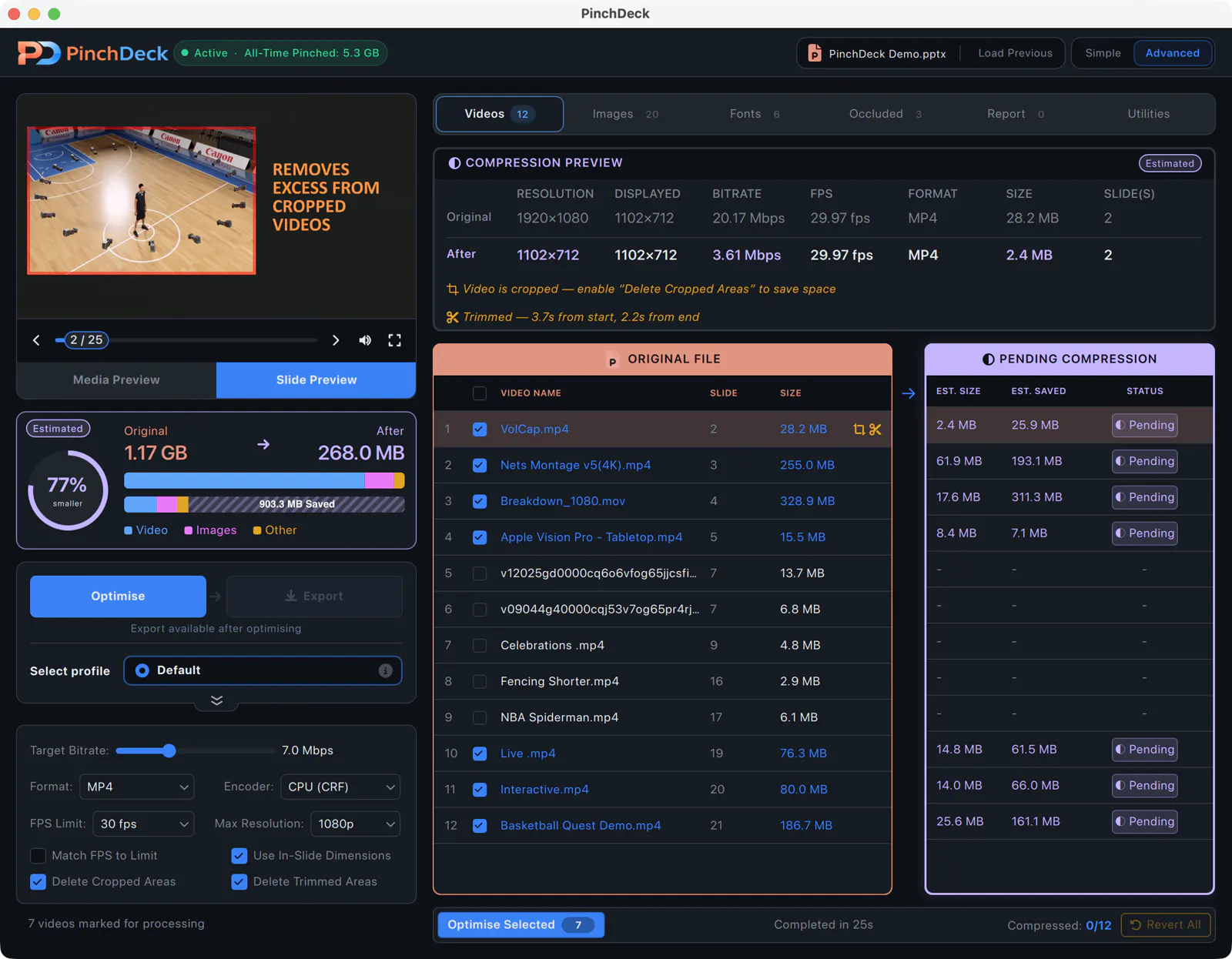Image resolution: width=1232 pixels, height=959 pixels.
Task: Click the Pending badge for Live .mp4 row
Action: point(1145,750)
